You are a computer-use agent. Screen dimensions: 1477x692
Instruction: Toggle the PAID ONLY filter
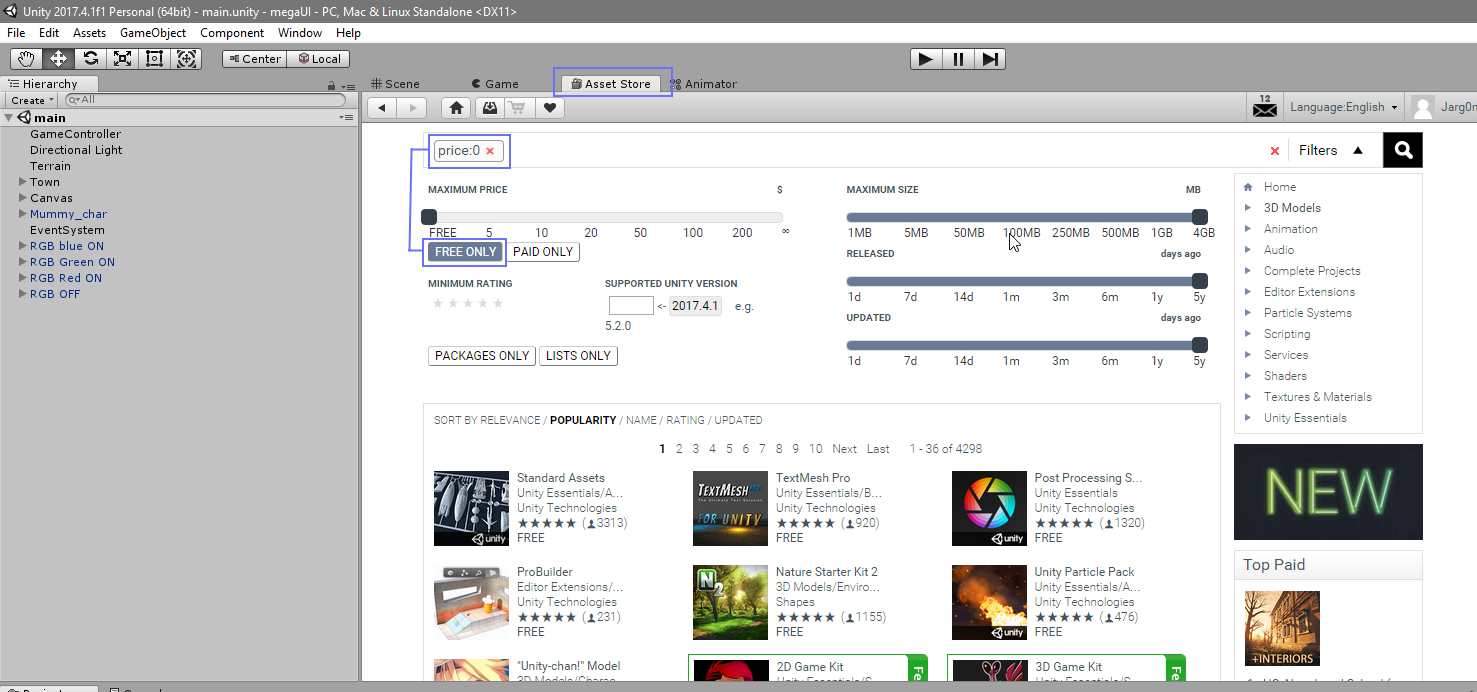click(x=543, y=252)
